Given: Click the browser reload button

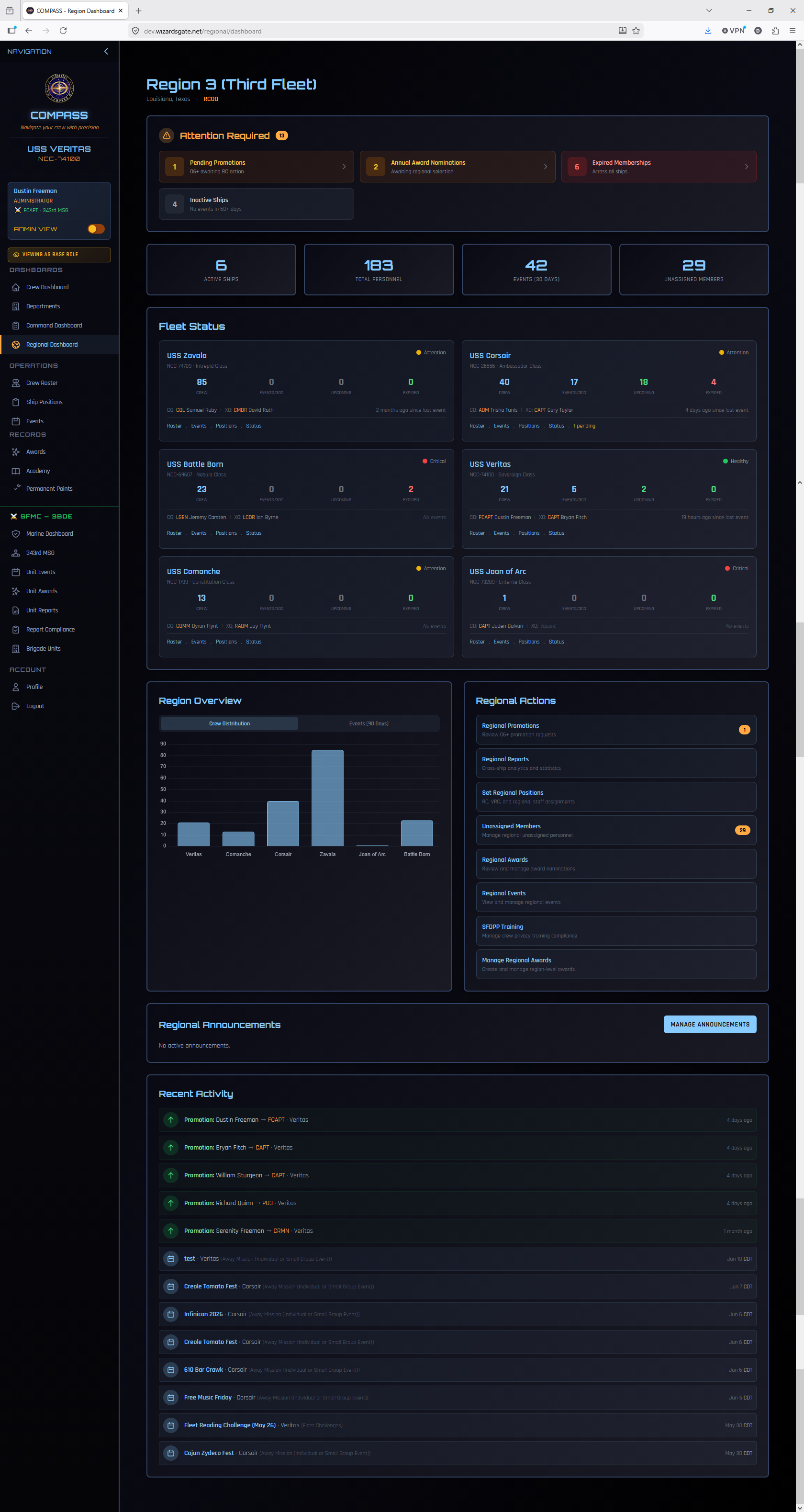Looking at the screenshot, I should click(63, 31).
